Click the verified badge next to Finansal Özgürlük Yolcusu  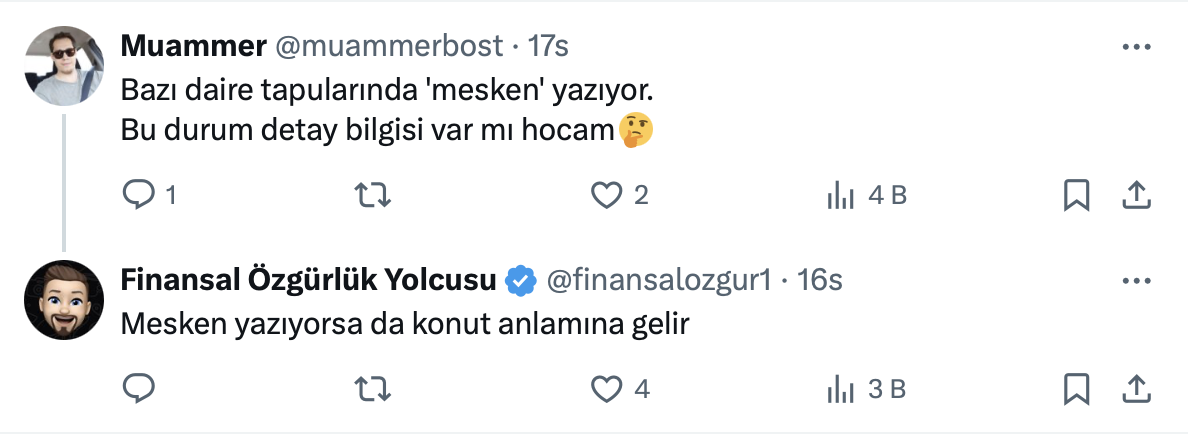point(520,281)
